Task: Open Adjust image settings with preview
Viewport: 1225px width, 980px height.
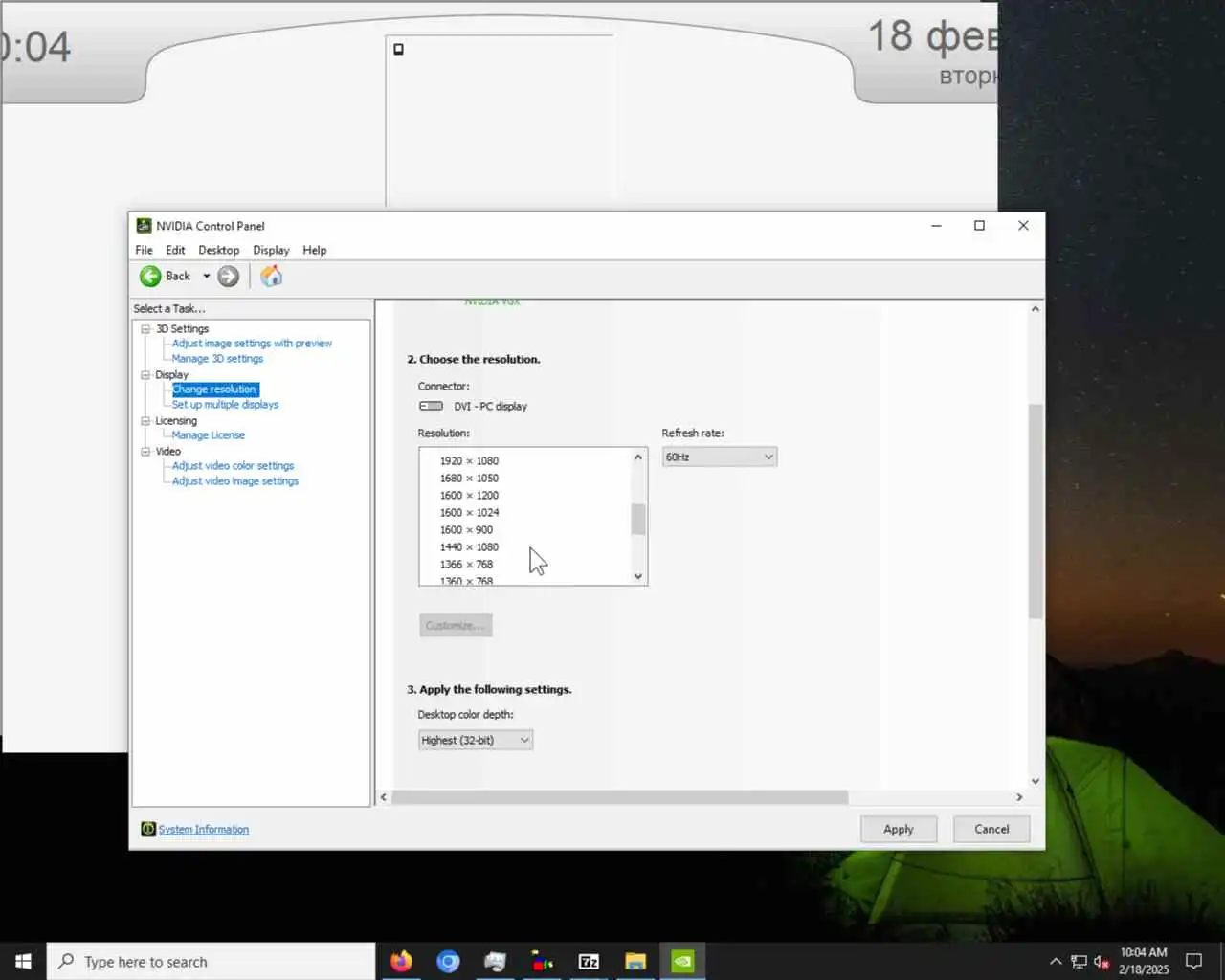Action: point(252,344)
